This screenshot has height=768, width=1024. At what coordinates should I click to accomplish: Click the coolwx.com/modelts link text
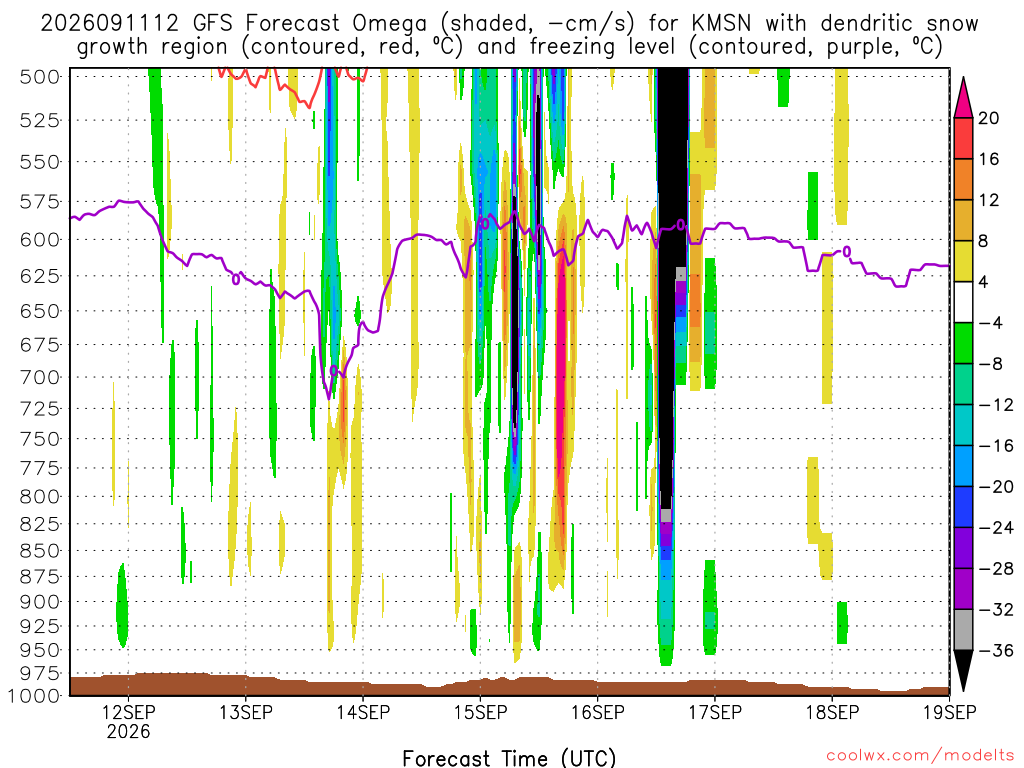pyautogui.click(x=920, y=756)
